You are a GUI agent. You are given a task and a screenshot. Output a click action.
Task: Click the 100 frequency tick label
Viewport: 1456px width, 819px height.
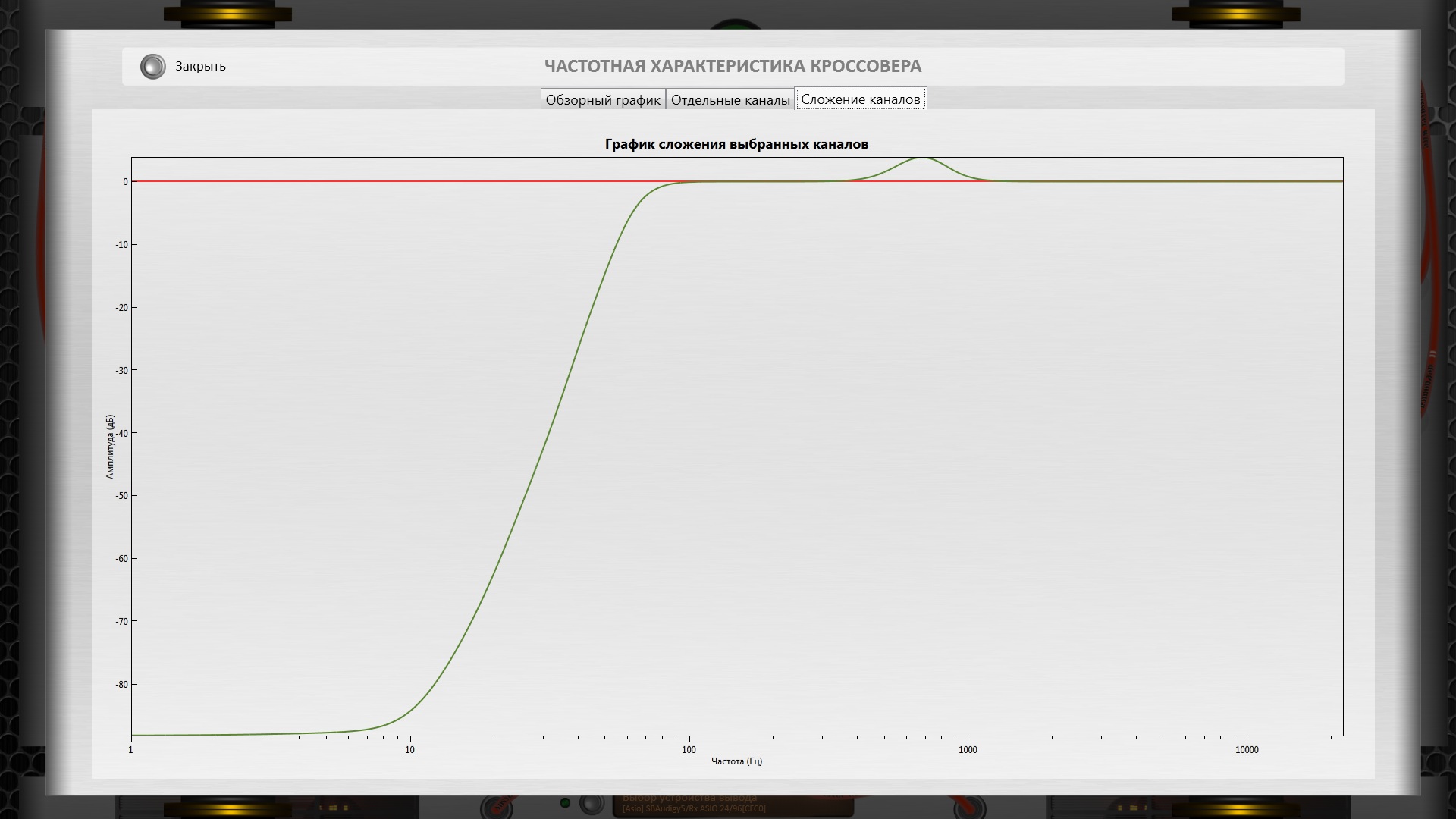point(689,750)
